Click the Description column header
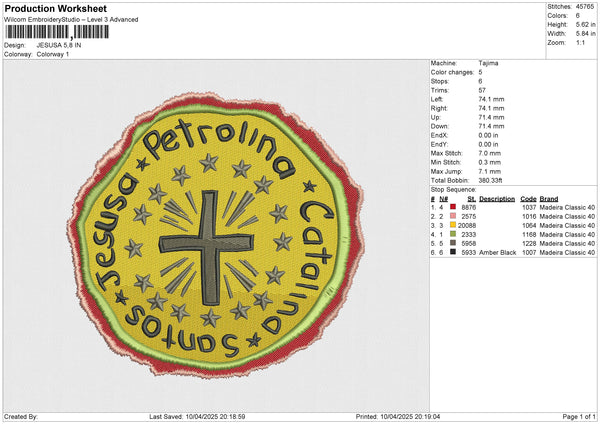 tap(496, 198)
